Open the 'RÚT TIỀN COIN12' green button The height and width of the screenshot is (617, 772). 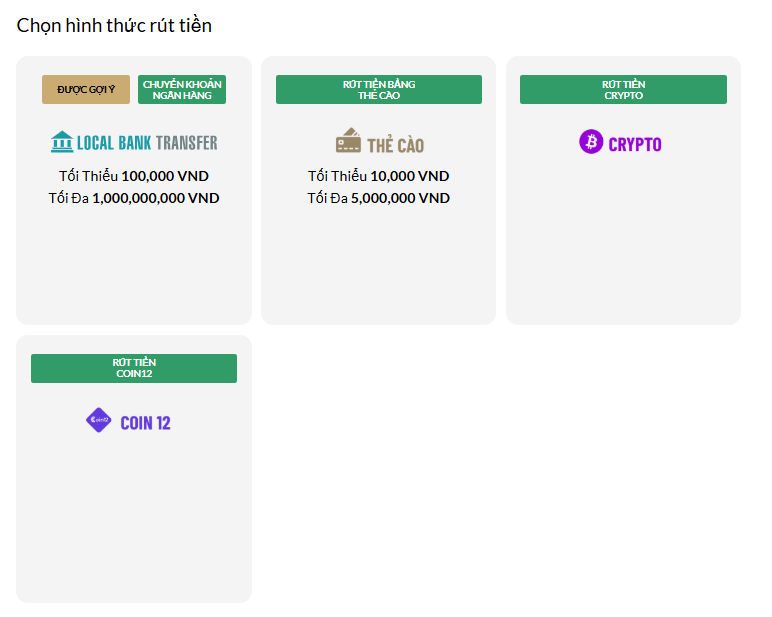134,368
